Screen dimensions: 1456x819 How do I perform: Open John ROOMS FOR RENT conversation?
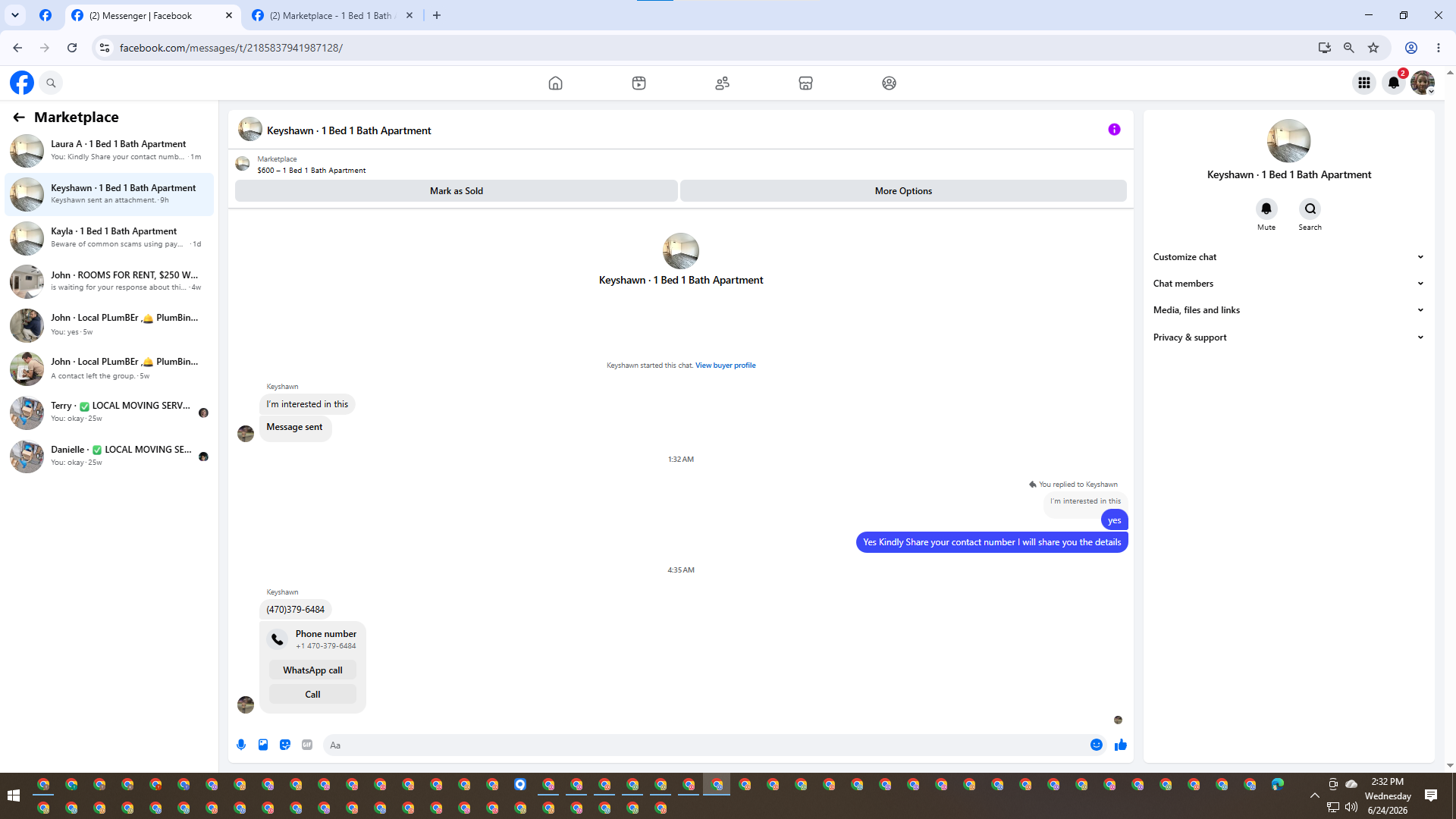pyautogui.click(x=109, y=281)
